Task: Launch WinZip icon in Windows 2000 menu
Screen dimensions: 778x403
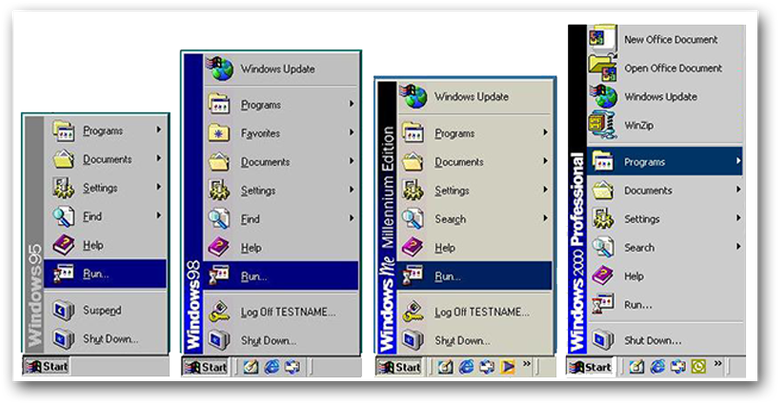Action: tap(602, 125)
